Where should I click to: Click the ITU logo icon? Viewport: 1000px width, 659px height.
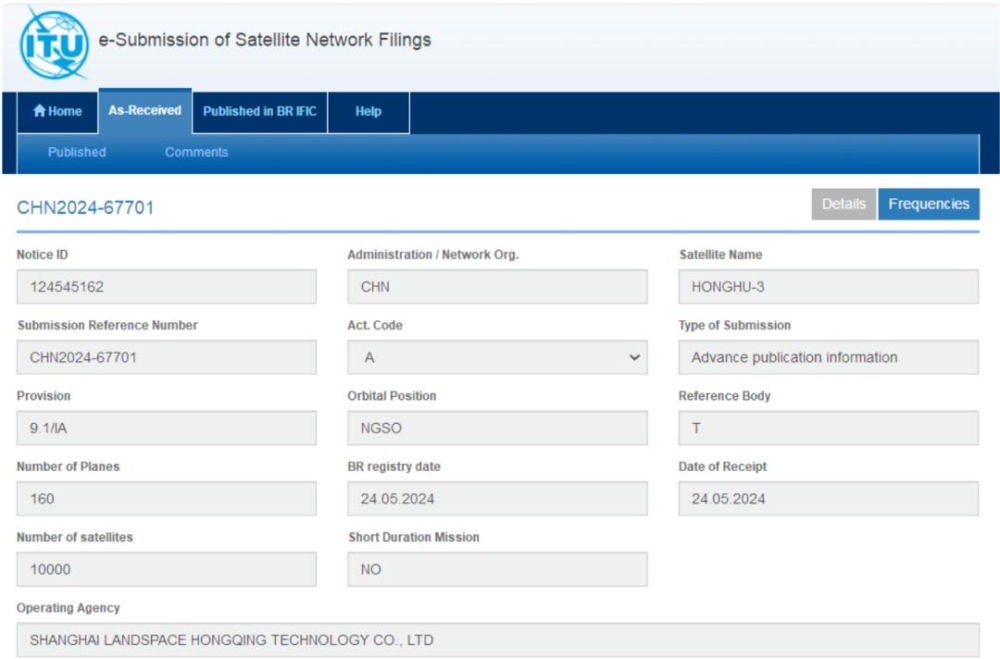coord(54,43)
